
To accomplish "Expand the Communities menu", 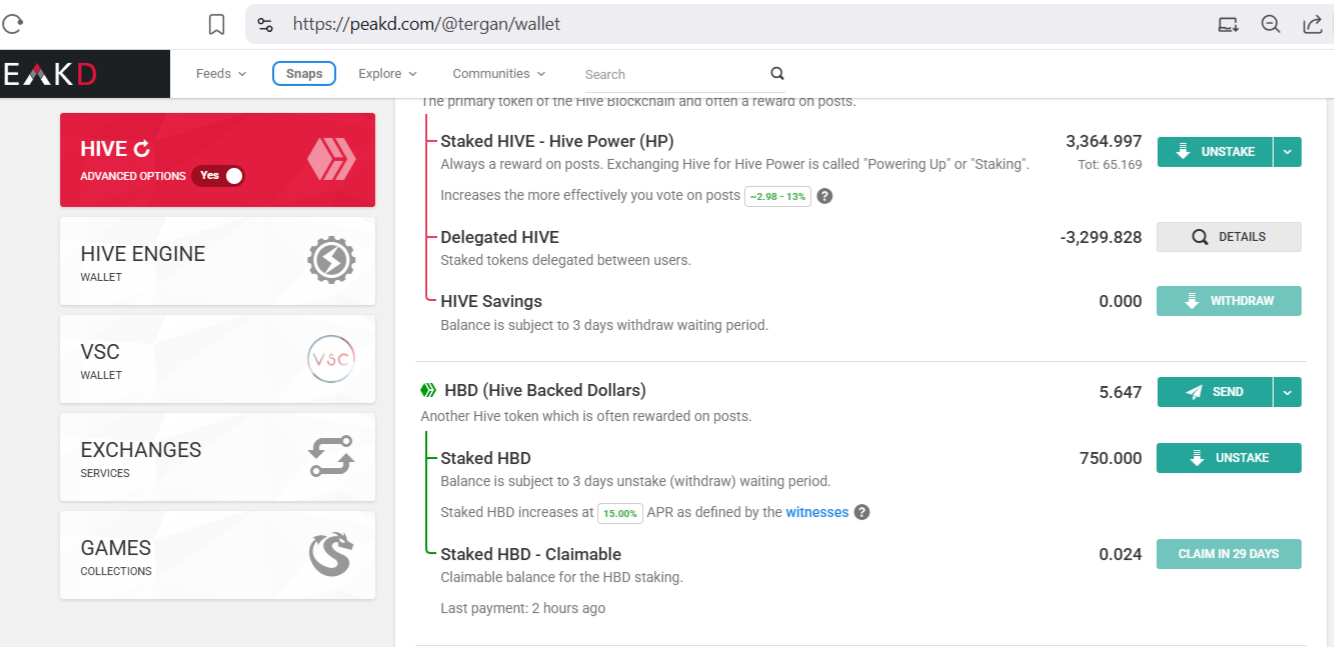I will click(499, 74).
